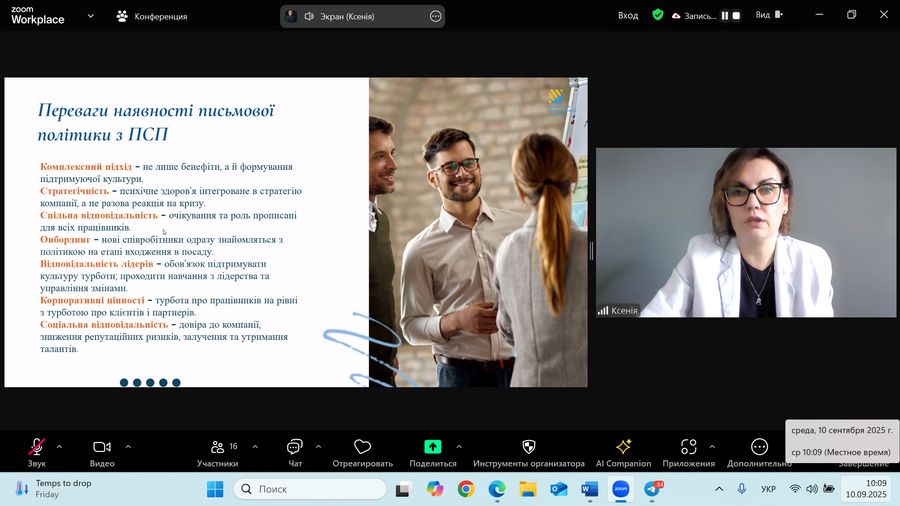Open the Вид view menu
Viewport: 900px width, 506px height.
click(x=763, y=16)
